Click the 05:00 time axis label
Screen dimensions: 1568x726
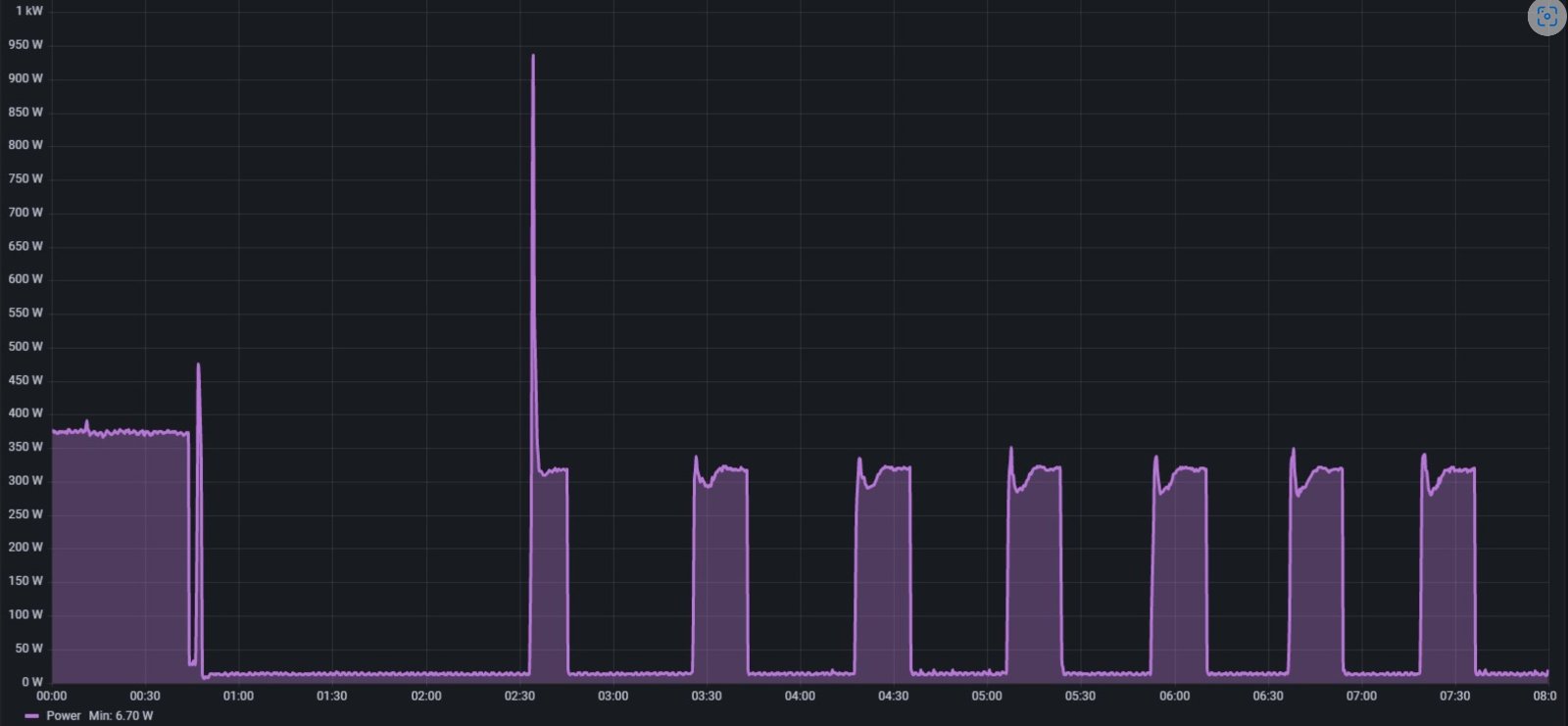tap(987, 697)
